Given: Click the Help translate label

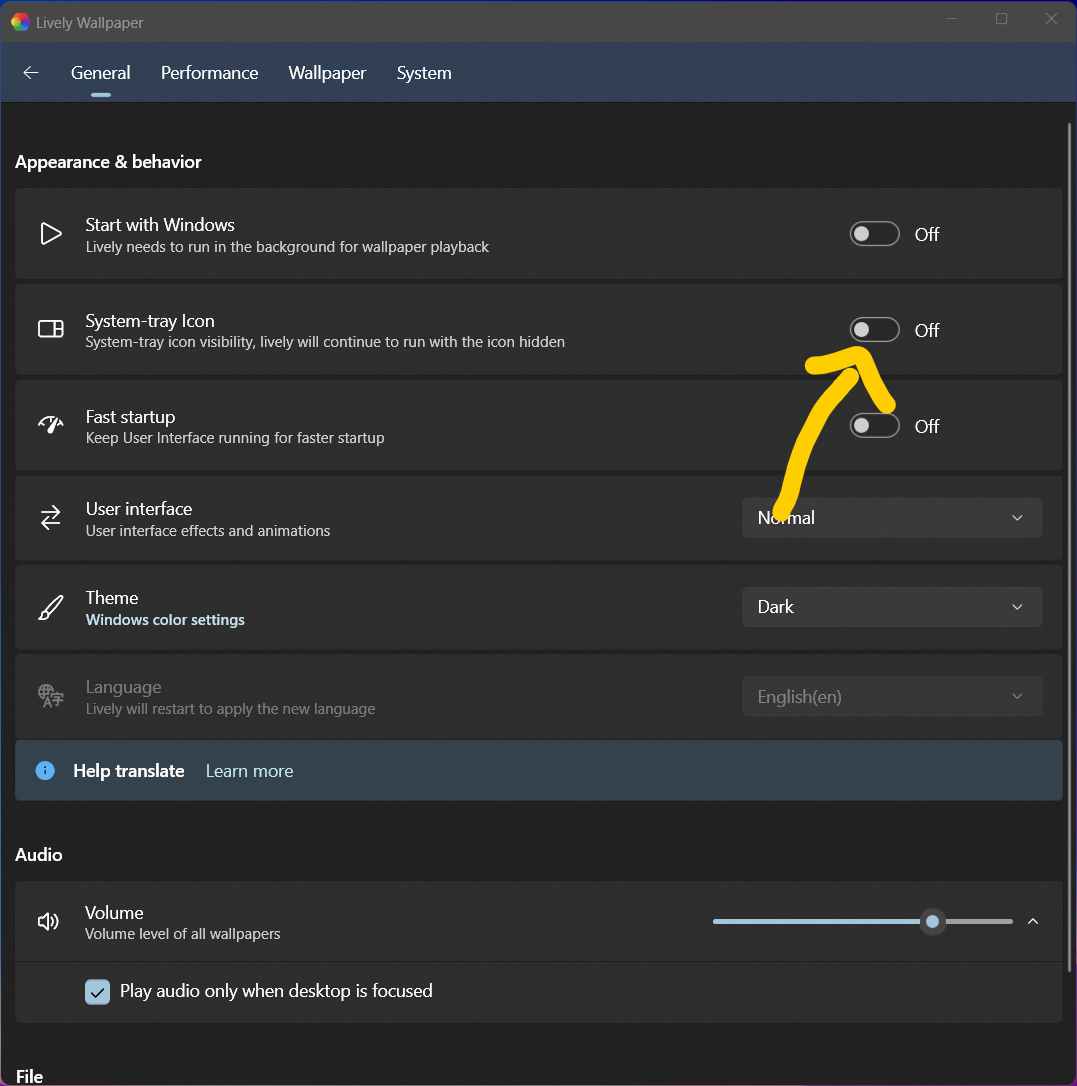Looking at the screenshot, I should coord(129,771).
